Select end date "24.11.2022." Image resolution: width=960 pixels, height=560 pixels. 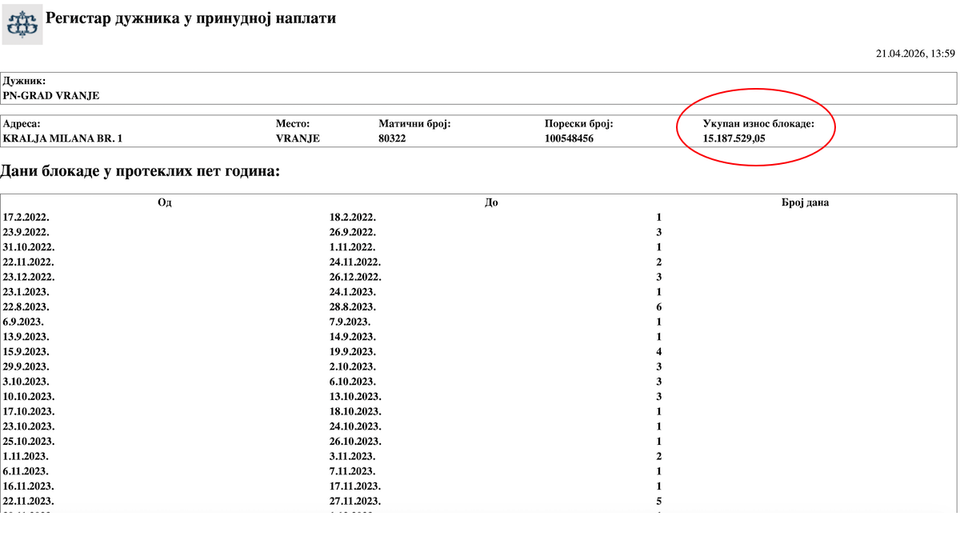tap(355, 262)
